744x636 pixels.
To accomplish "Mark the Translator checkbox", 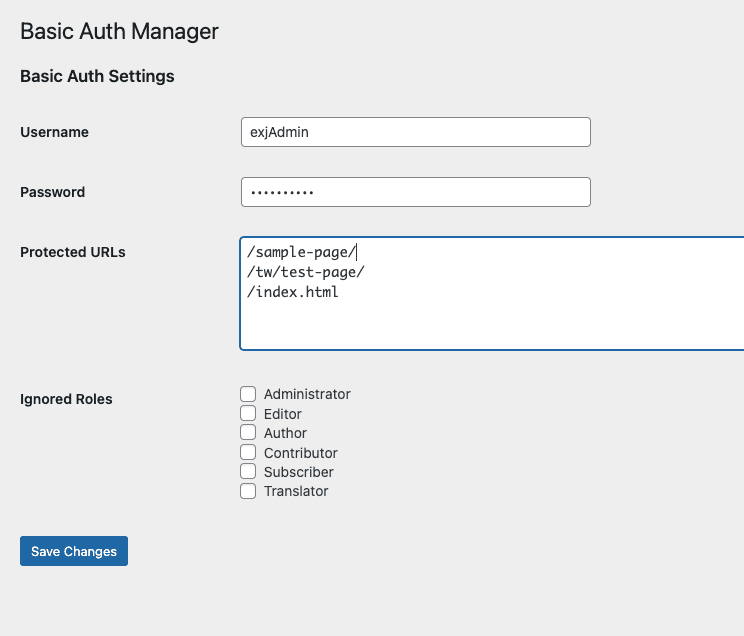I will [x=248, y=491].
